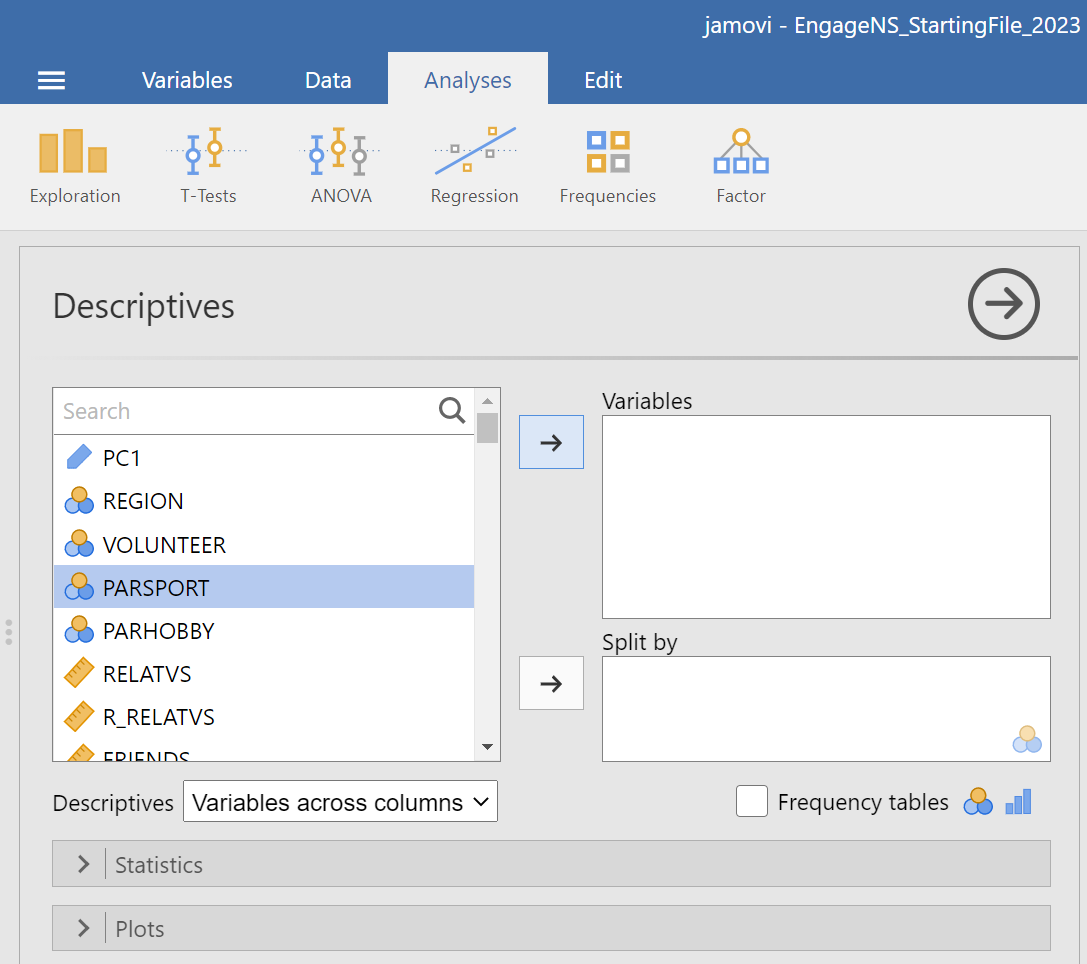This screenshot has width=1087, height=964.
Task: Select the PARSPORT variable name
Action: [x=156, y=588]
